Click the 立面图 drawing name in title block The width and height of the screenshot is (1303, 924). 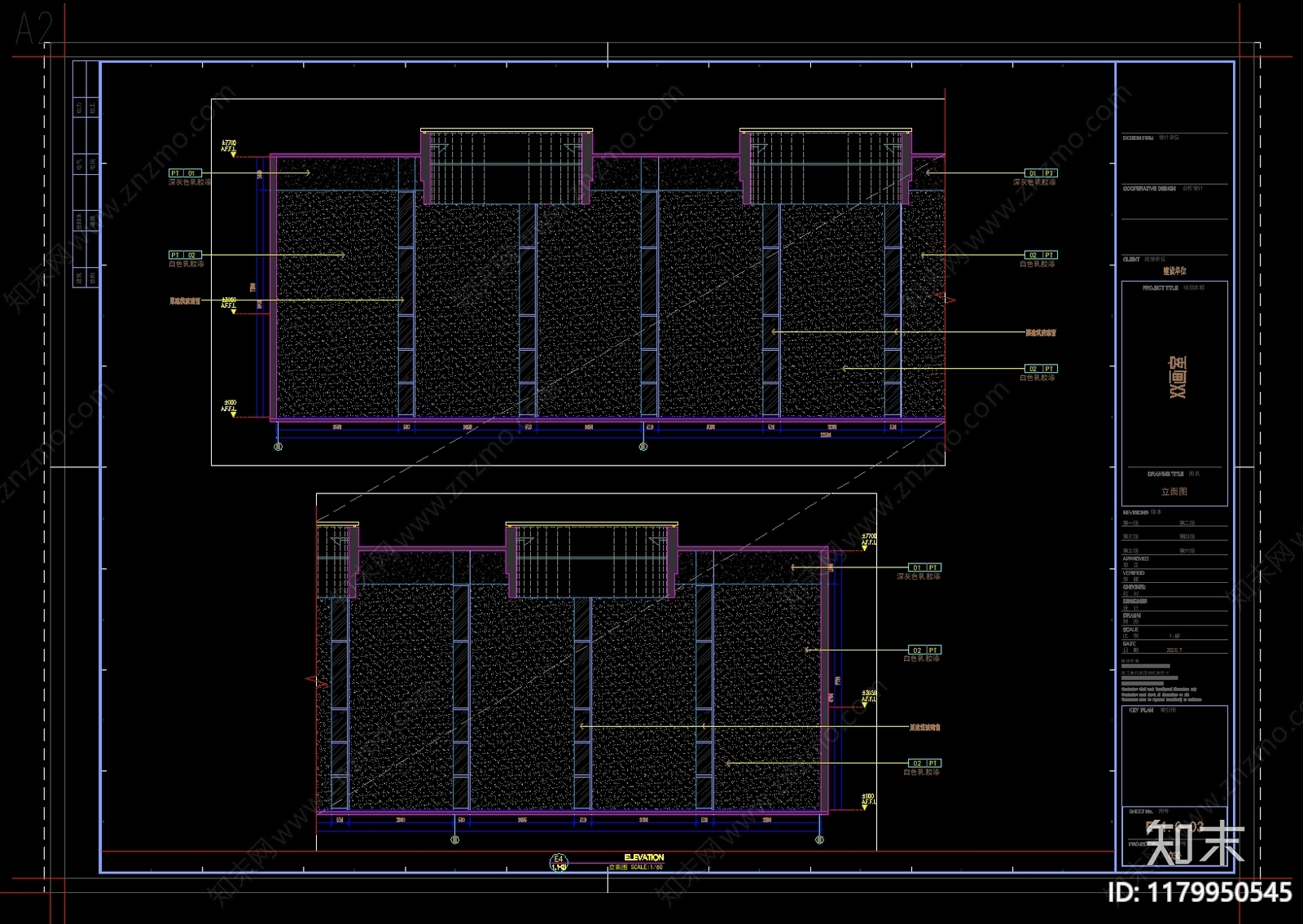point(1174,493)
